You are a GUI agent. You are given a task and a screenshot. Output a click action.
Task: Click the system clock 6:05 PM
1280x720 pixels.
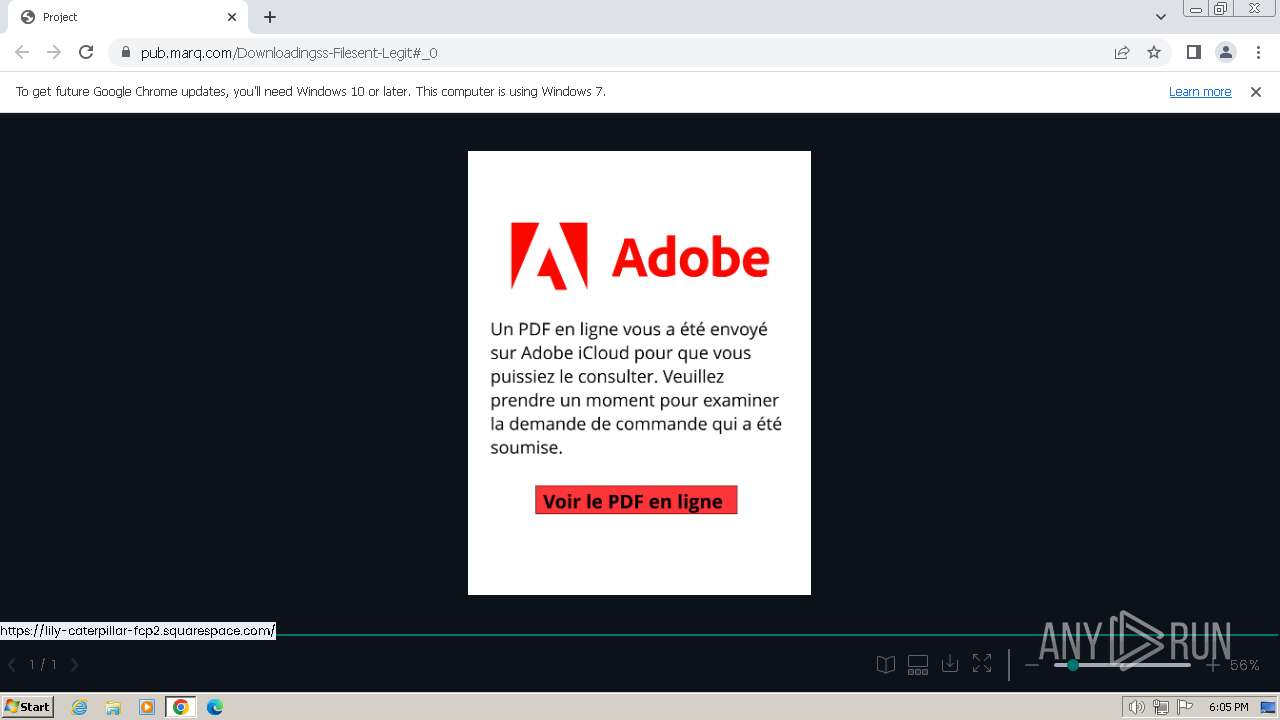tap(1229, 707)
